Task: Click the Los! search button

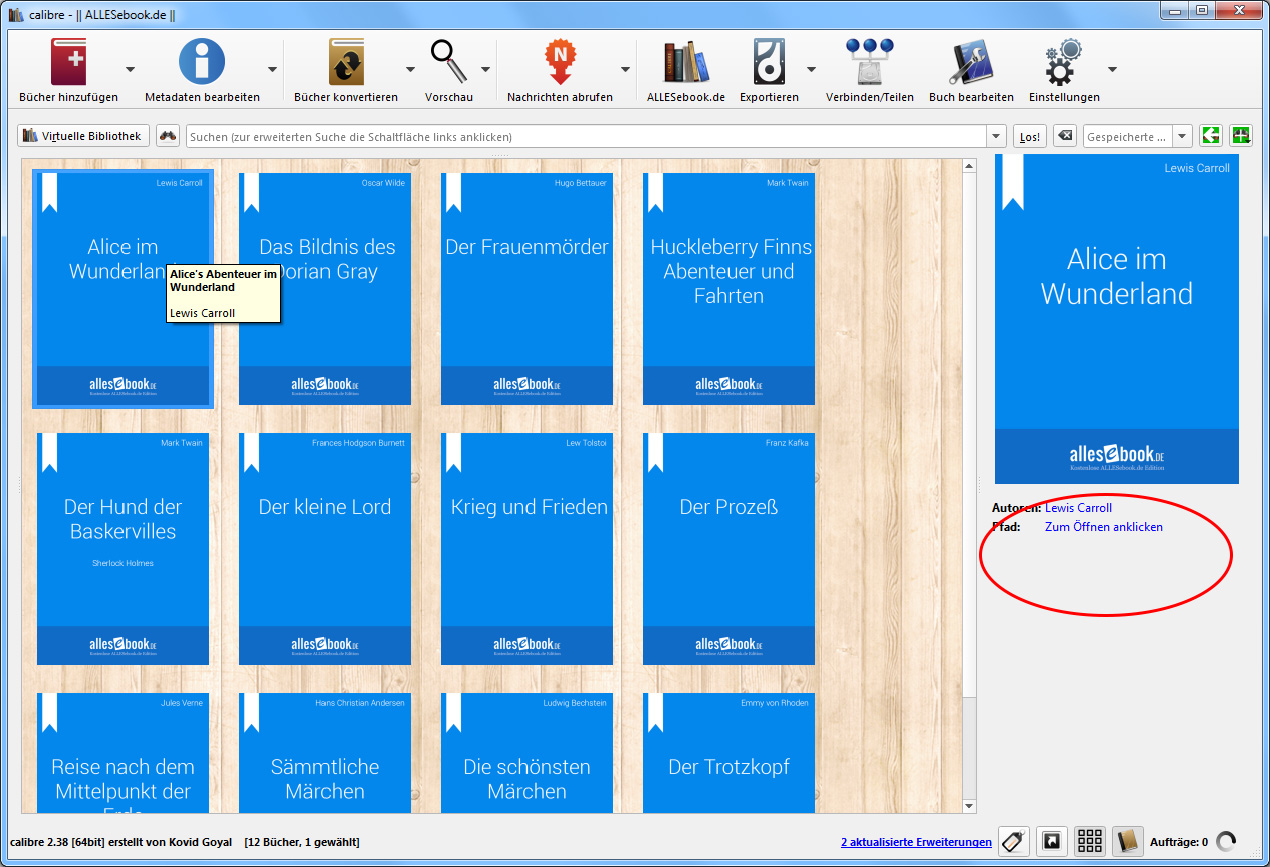Action: [x=1030, y=136]
